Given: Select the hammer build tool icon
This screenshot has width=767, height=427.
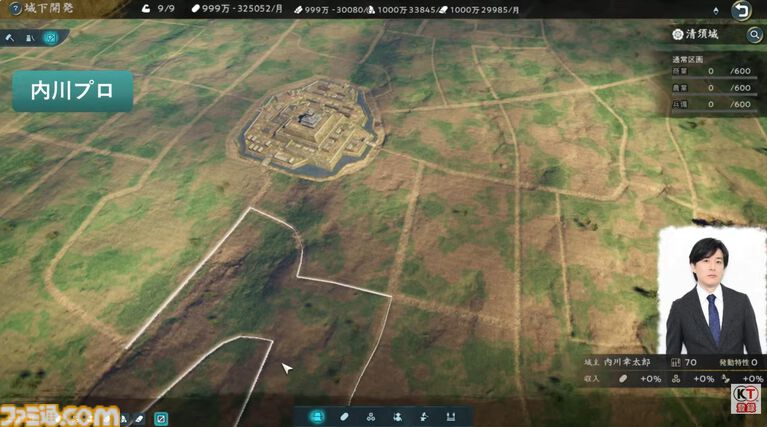Looking at the screenshot, I should click(9, 38).
